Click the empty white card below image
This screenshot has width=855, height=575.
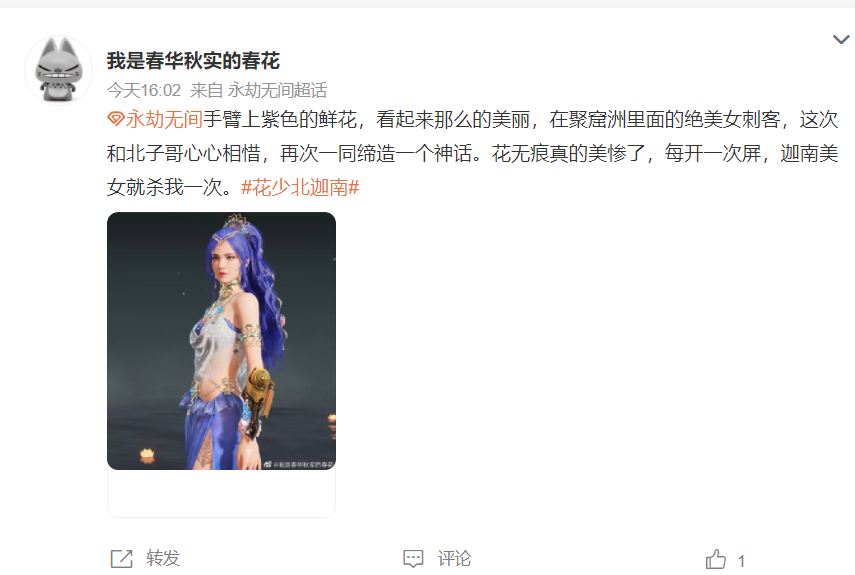(221, 493)
